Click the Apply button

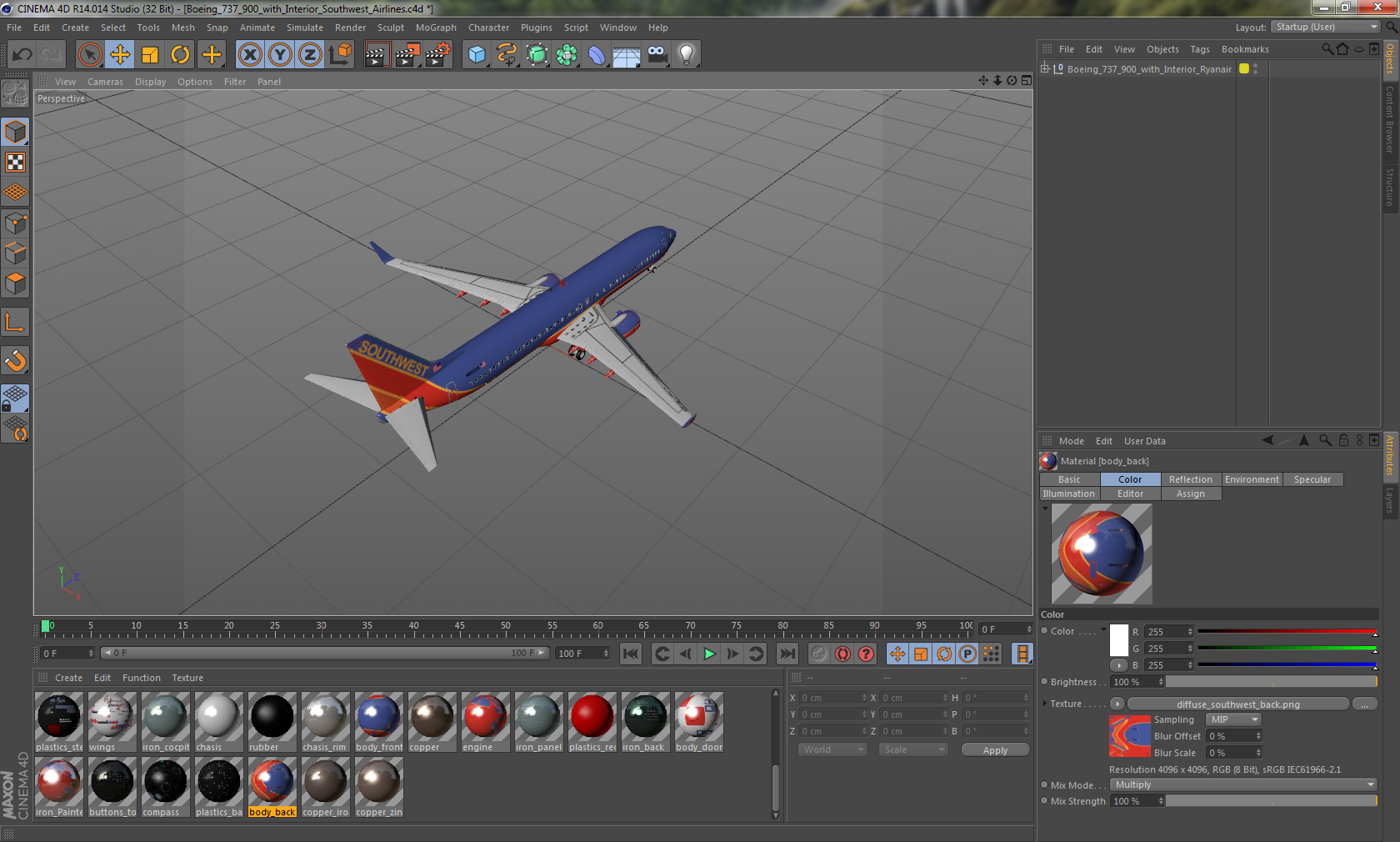point(995,750)
